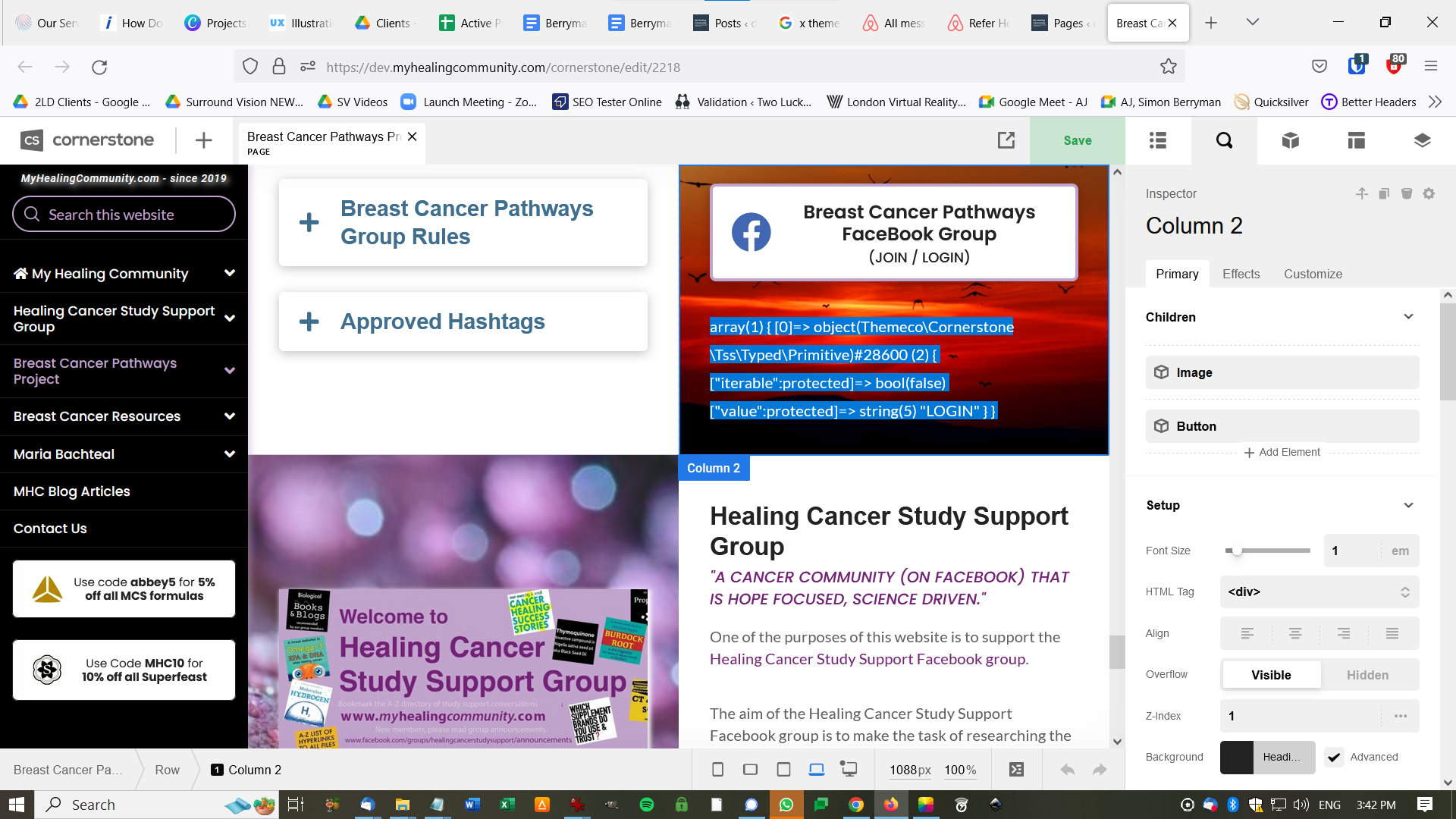Open the Elements cube icon in top bar
The width and height of the screenshot is (1456, 819).
point(1290,140)
